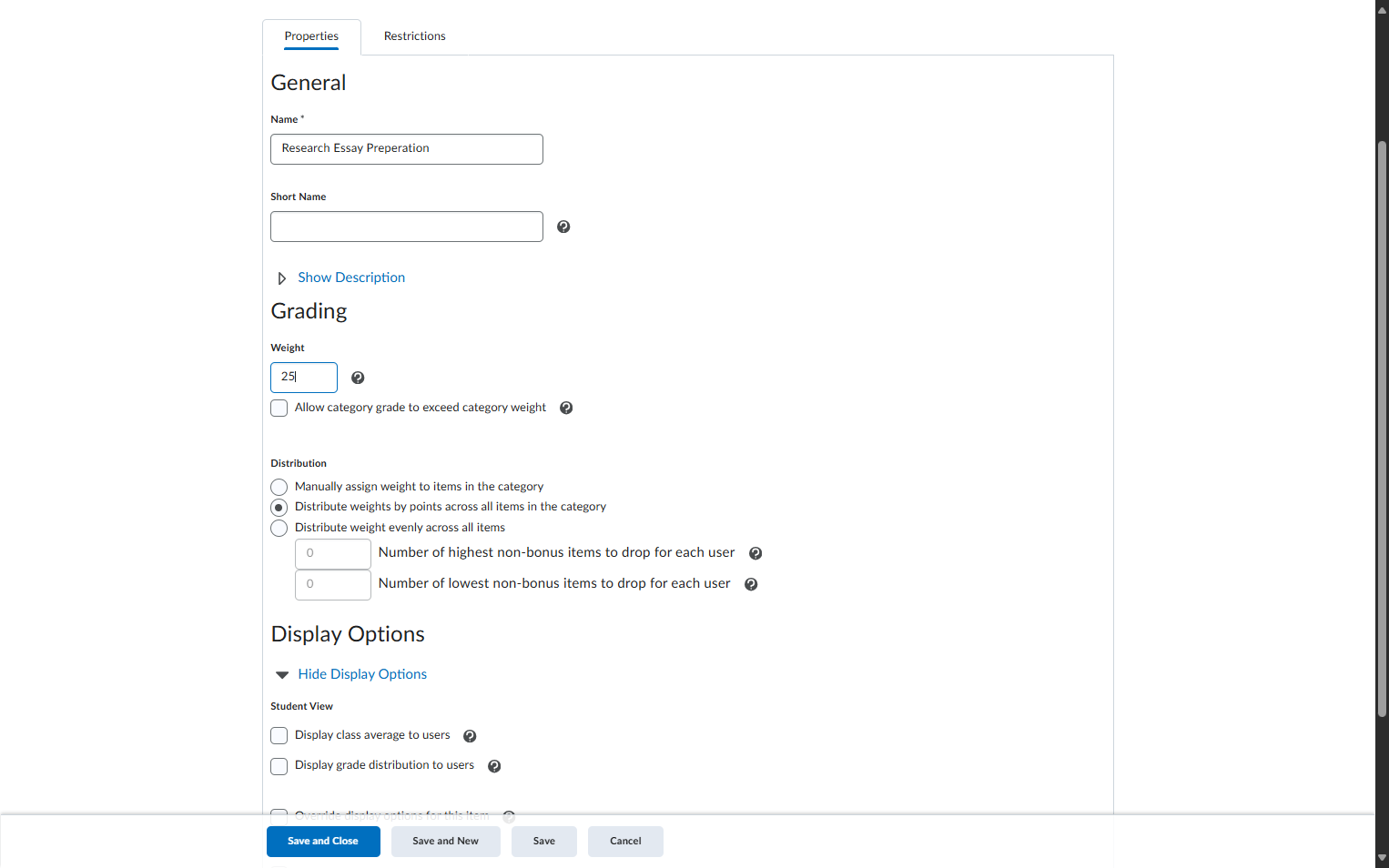Viewport: 1389px width, 868px height.
Task: Click the Save and New button
Action: [x=445, y=842]
